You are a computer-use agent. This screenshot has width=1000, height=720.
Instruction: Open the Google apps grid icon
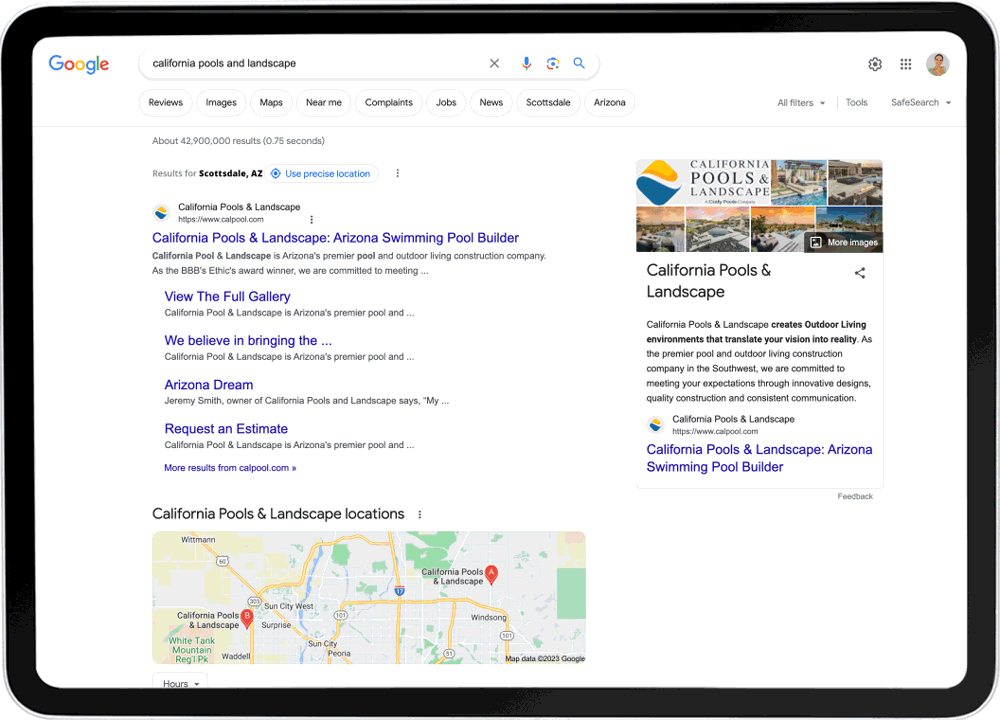coord(906,64)
